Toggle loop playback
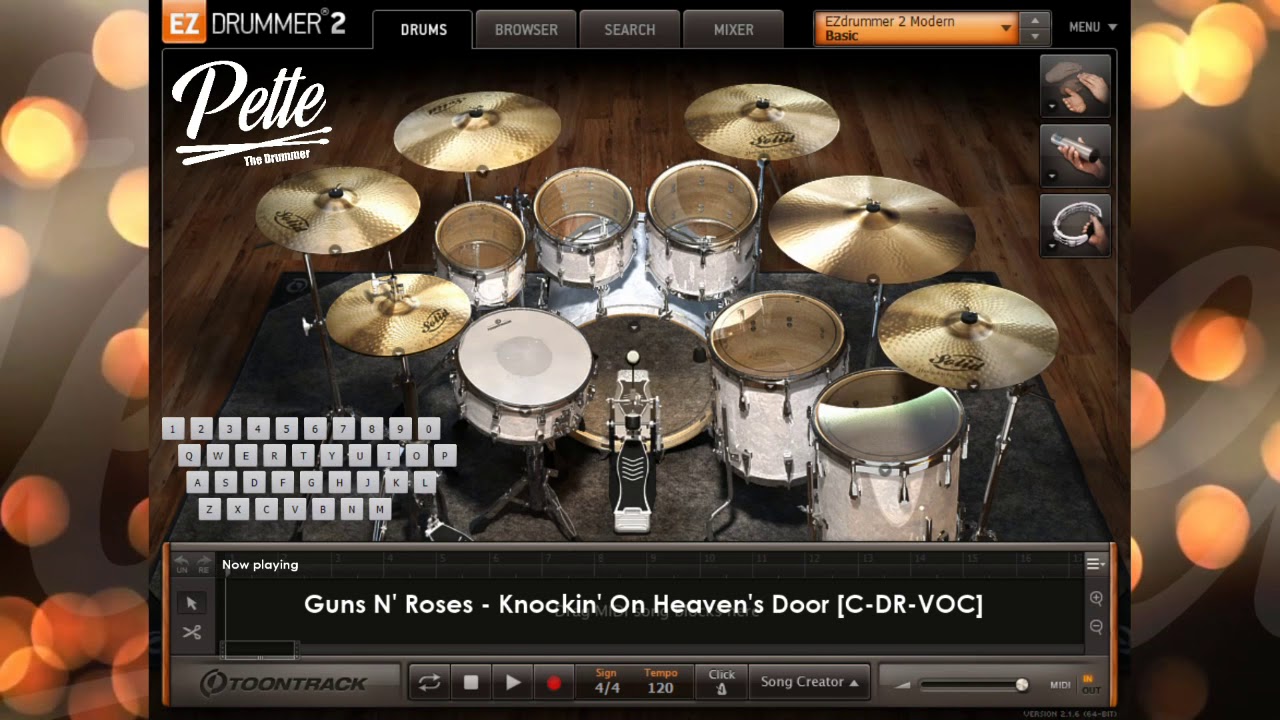Screen dimensions: 1280x720 click(x=430, y=683)
